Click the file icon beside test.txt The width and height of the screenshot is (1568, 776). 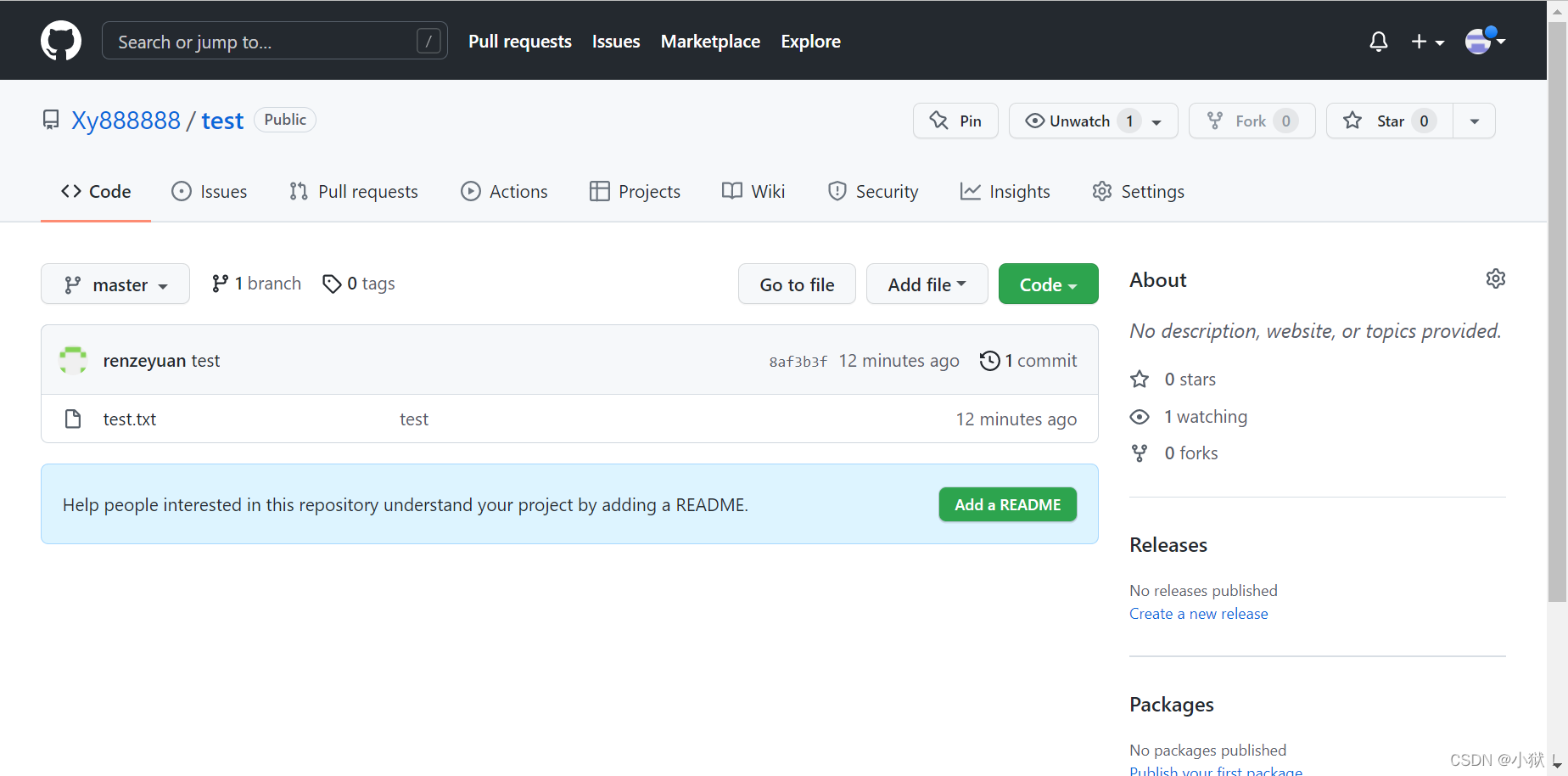click(x=73, y=419)
